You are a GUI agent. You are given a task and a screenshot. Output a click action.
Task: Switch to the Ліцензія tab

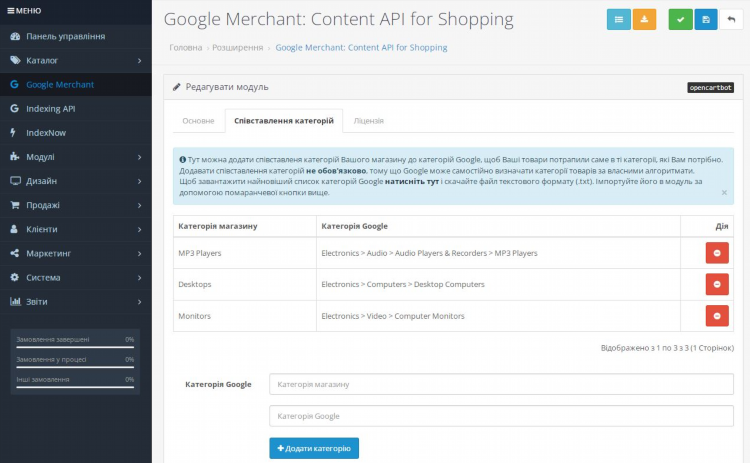click(x=368, y=121)
